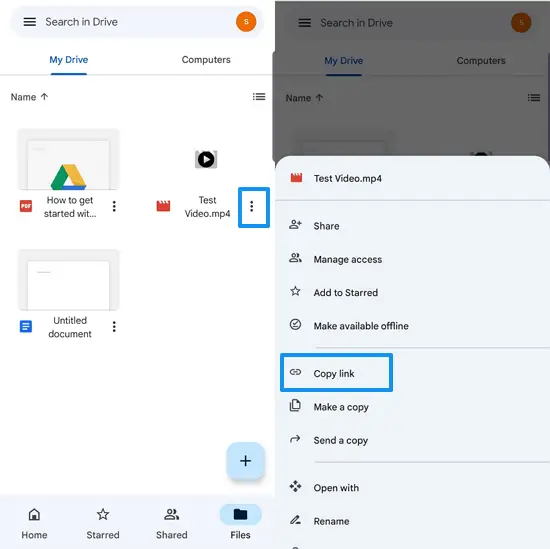Go to Home in bottom navigation
The image size is (550, 549).
tap(34, 524)
